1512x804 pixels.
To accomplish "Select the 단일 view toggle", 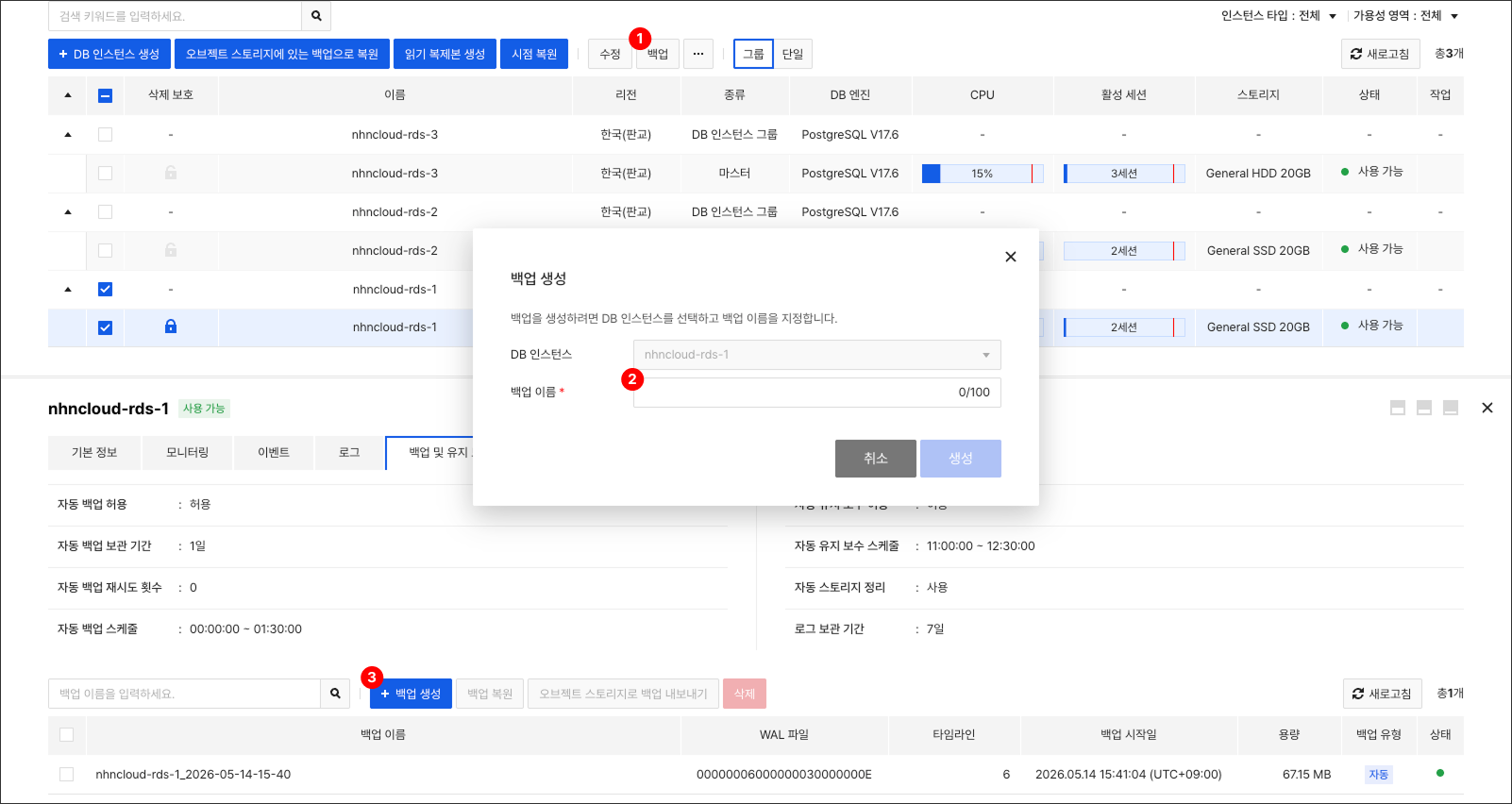I will (793, 54).
